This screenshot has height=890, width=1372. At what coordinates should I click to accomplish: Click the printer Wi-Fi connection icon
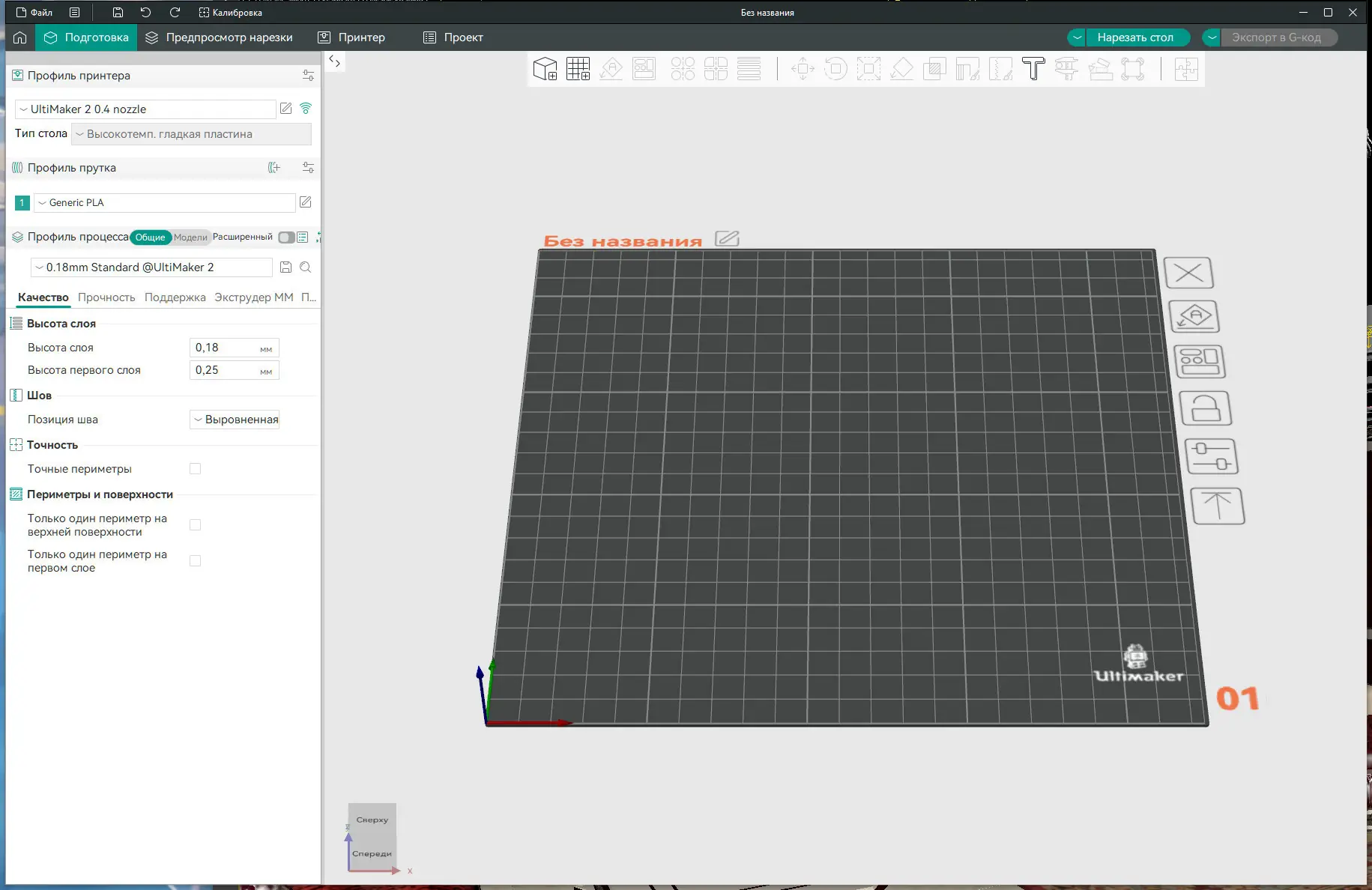[306, 109]
